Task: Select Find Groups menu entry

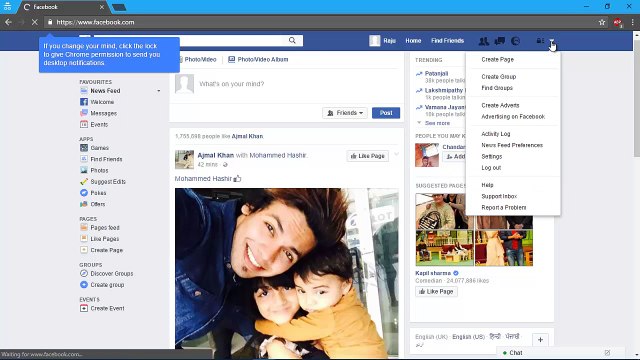Action: click(x=497, y=88)
